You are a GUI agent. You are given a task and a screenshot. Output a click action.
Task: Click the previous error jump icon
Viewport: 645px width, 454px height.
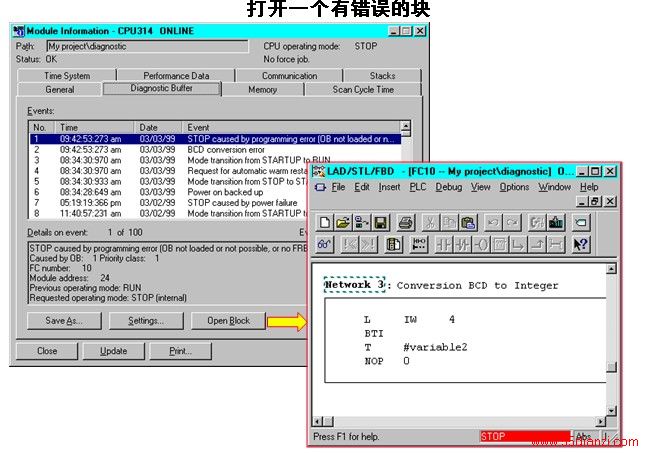(x=350, y=245)
